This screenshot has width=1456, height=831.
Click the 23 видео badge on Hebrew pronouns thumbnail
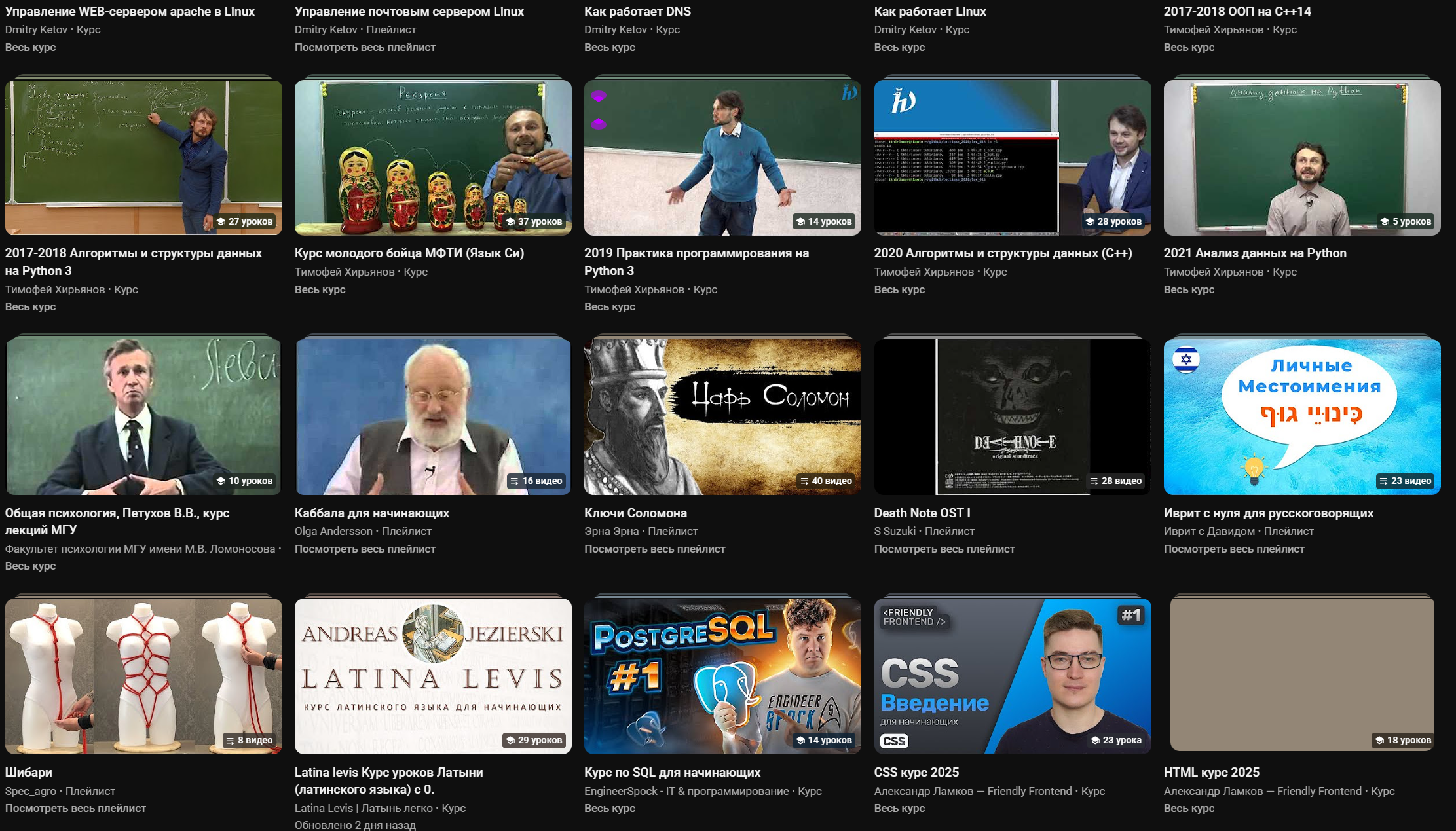tap(1405, 481)
